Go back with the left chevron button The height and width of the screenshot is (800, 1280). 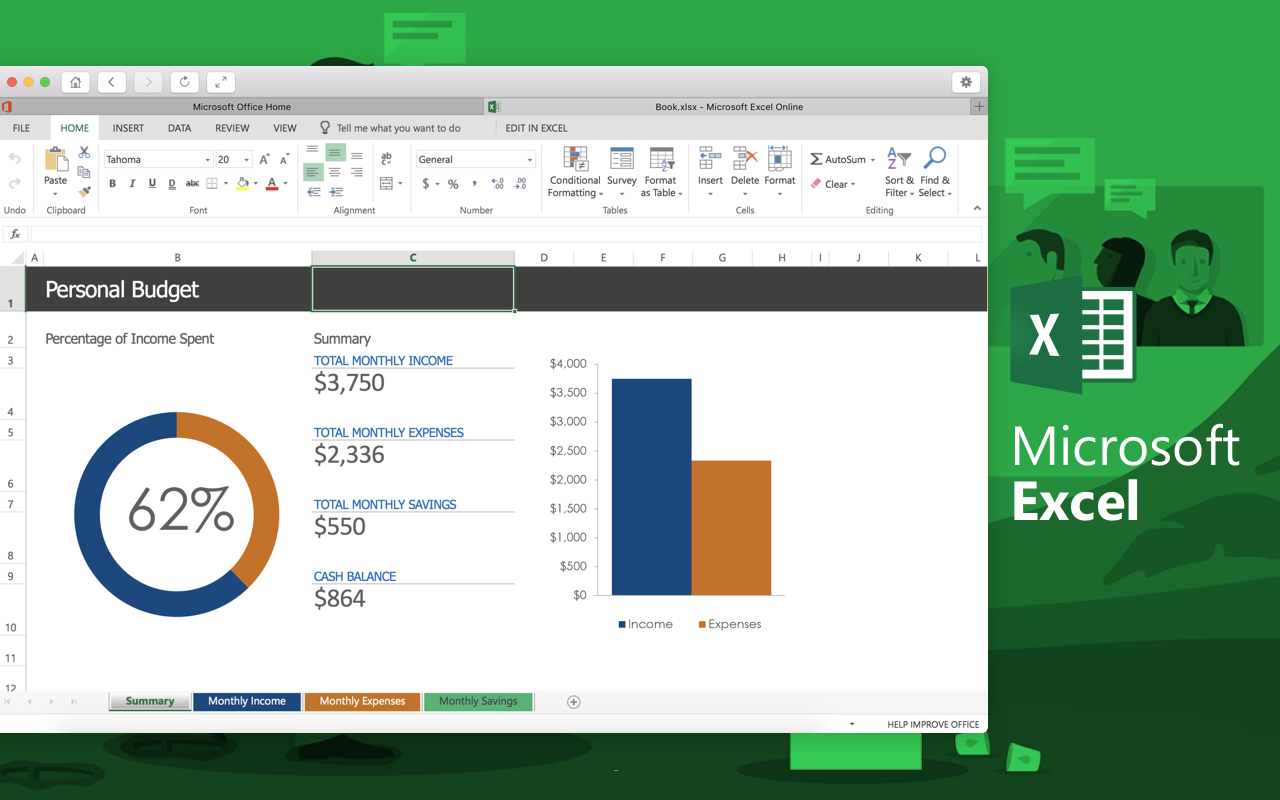tap(111, 82)
